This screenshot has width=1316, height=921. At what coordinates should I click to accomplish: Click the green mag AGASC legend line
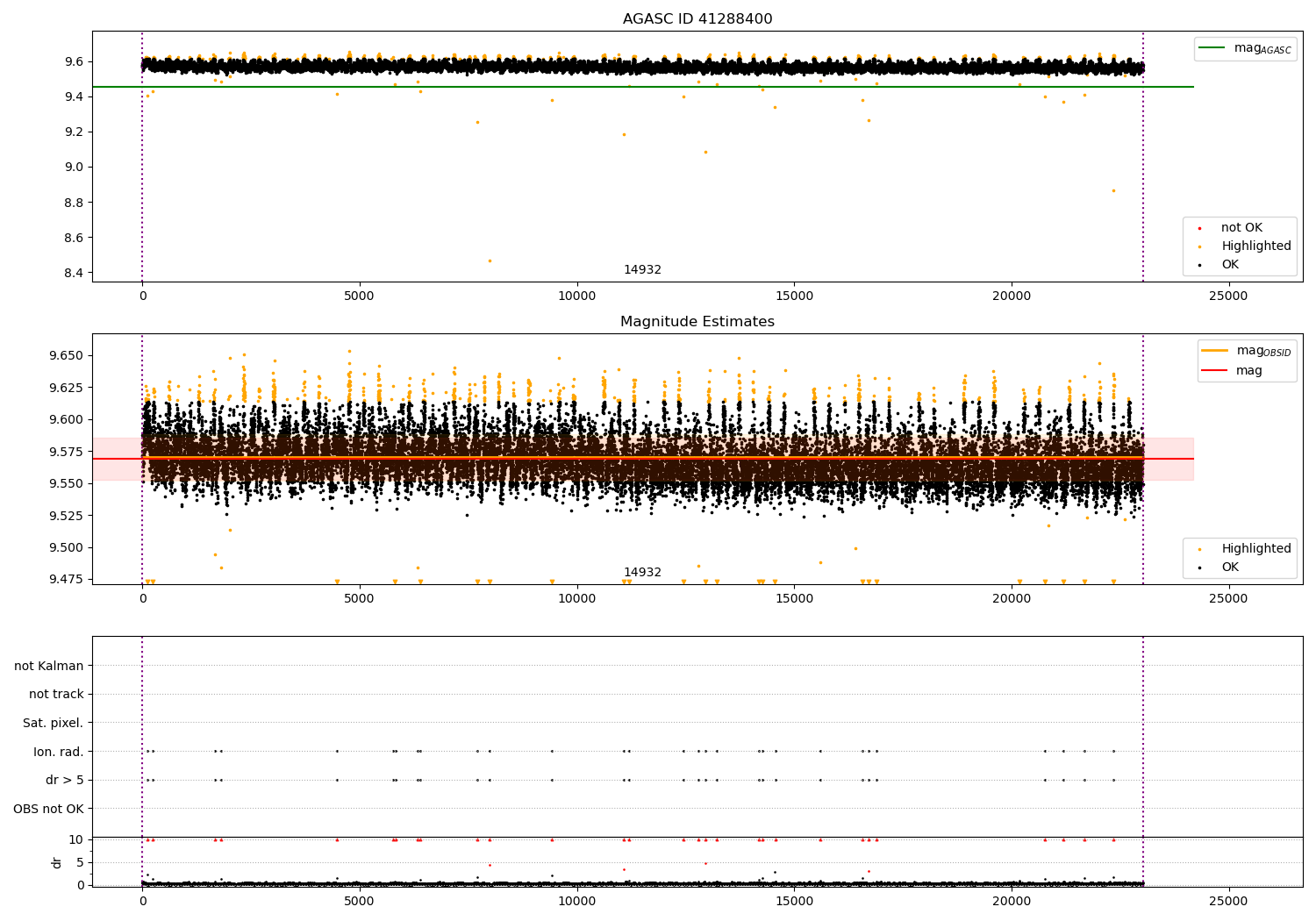pyautogui.click(x=1213, y=48)
